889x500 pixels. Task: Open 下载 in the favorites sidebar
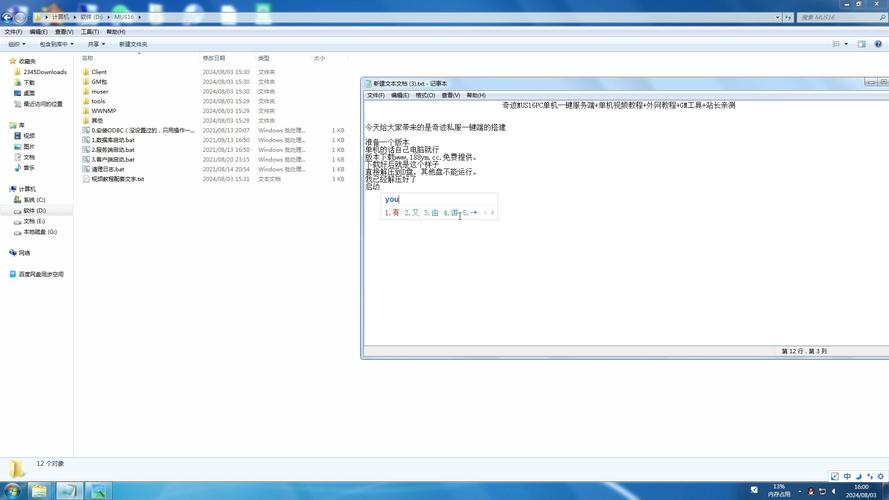click(29, 82)
